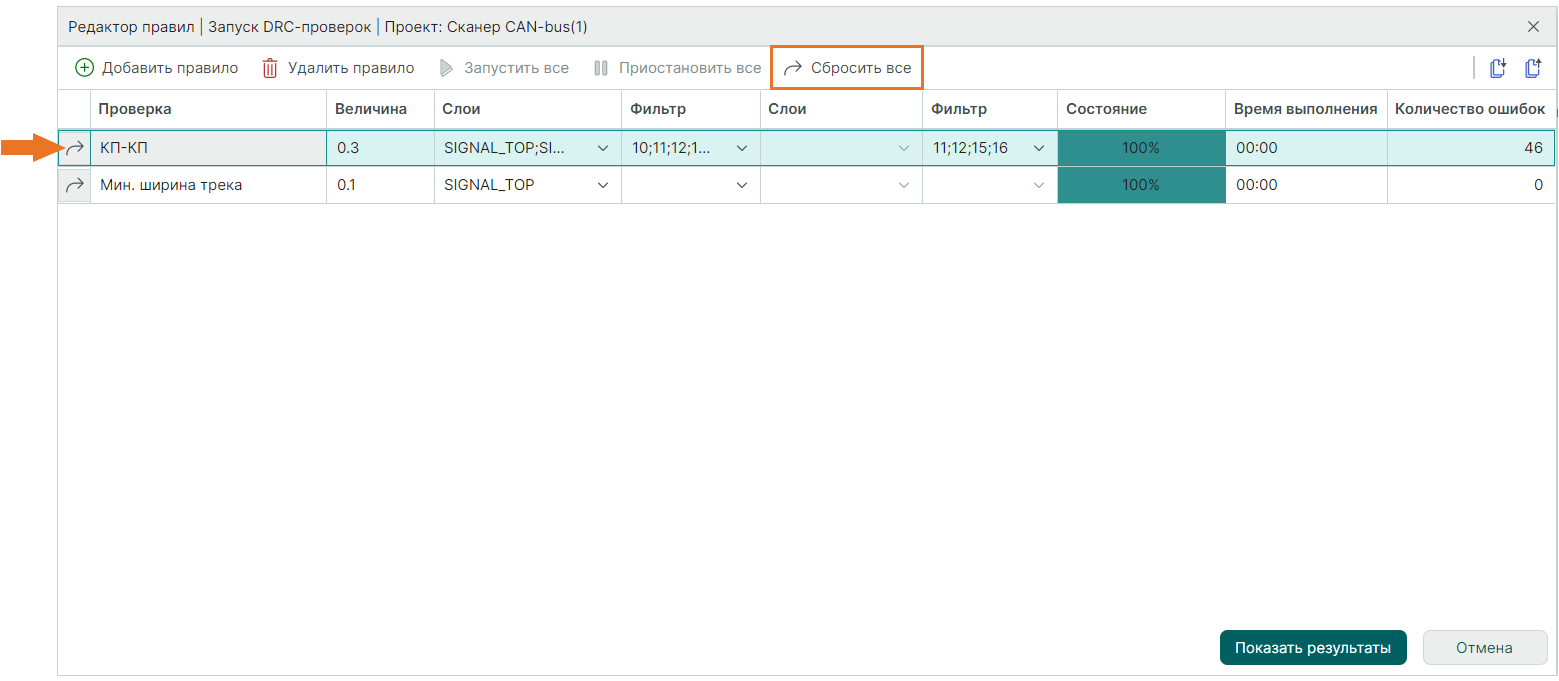
Task: Expand the 10;11;12;1... filter dropdown
Action: click(x=742, y=148)
